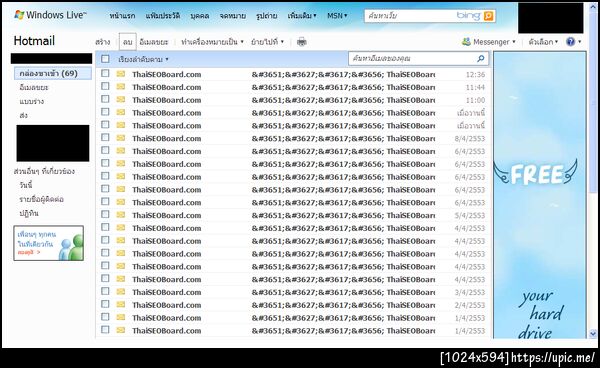Open รายชื่อผู้ติดต่อ contacts link
This screenshot has width=600, height=368.
click(x=41, y=199)
